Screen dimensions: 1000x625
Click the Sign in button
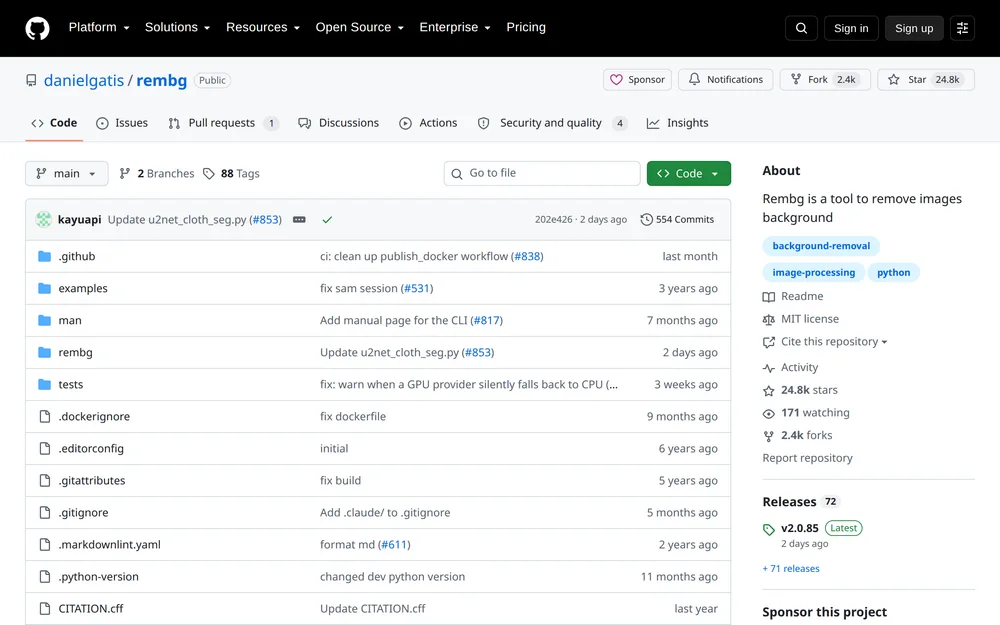pyautogui.click(x=851, y=28)
